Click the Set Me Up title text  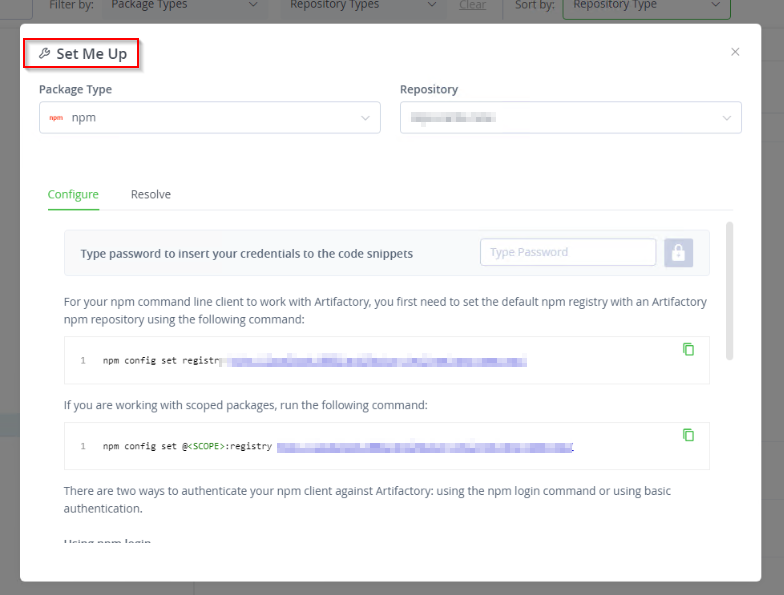pos(91,54)
